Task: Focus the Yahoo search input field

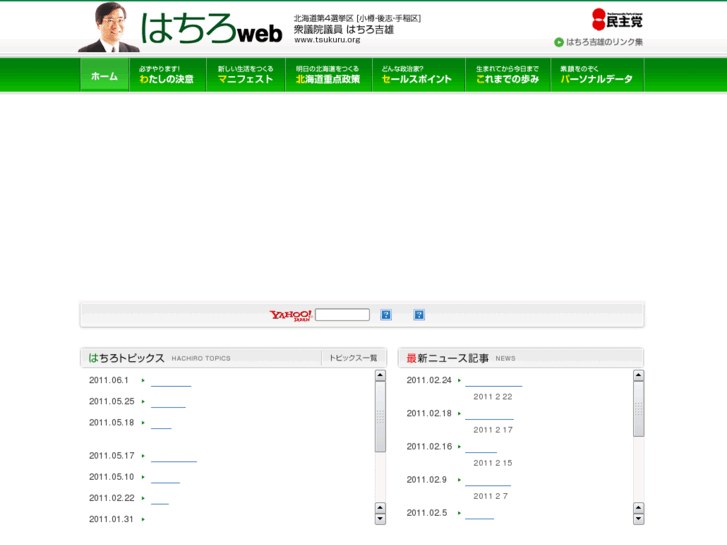Action: pyautogui.click(x=342, y=315)
